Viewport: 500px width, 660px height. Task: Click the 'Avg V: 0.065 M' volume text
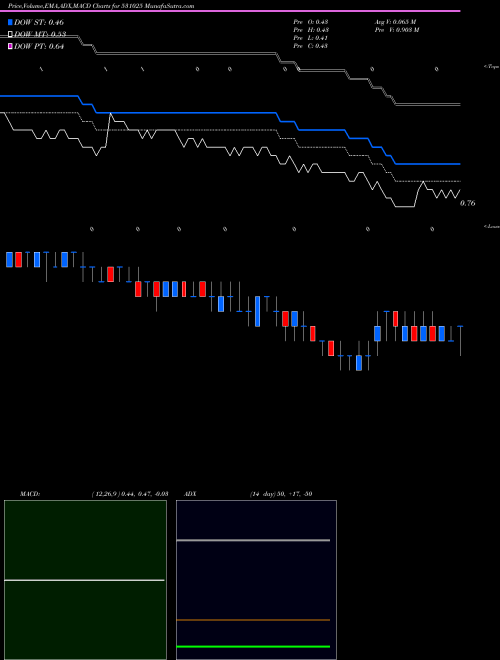coord(395,22)
